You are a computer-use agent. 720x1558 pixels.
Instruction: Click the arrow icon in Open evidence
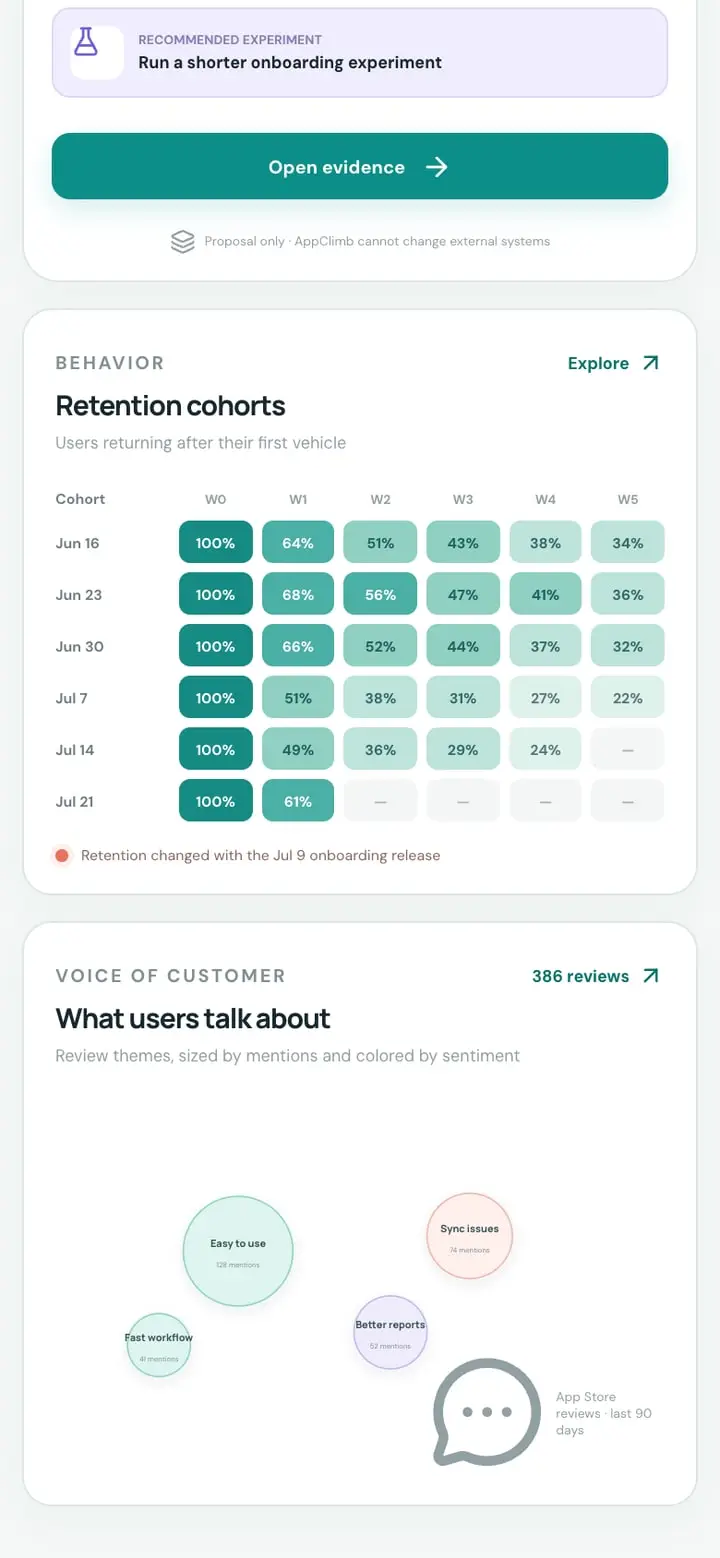(x=436, y=167)
